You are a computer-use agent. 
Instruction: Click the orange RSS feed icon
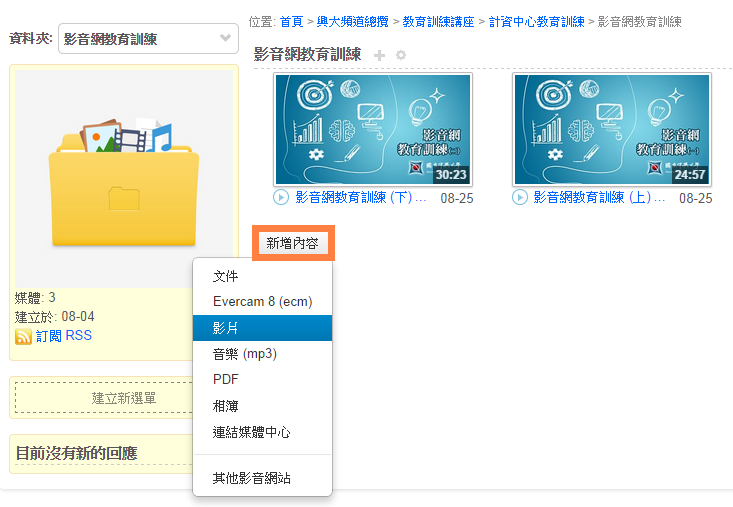(x=24, y=337)
